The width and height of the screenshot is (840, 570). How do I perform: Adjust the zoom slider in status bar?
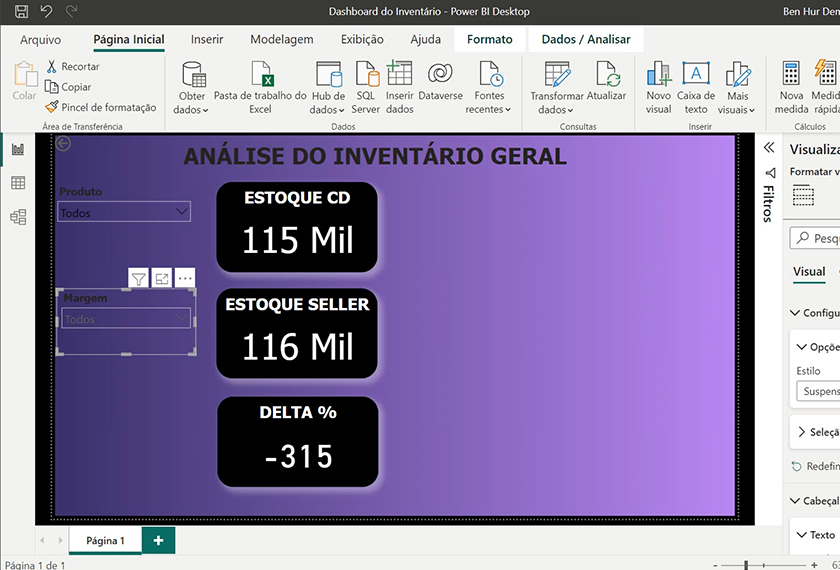746,565
